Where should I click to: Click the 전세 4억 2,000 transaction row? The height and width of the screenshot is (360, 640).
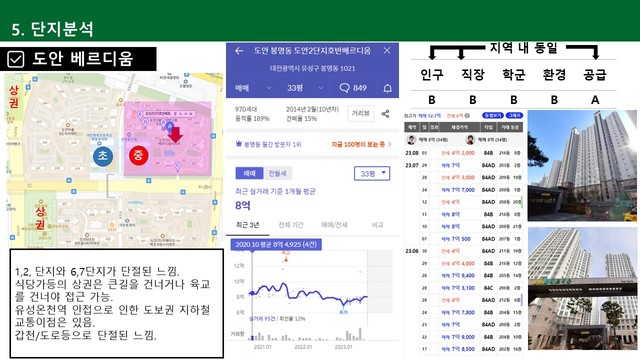click(x=463, y=153)
